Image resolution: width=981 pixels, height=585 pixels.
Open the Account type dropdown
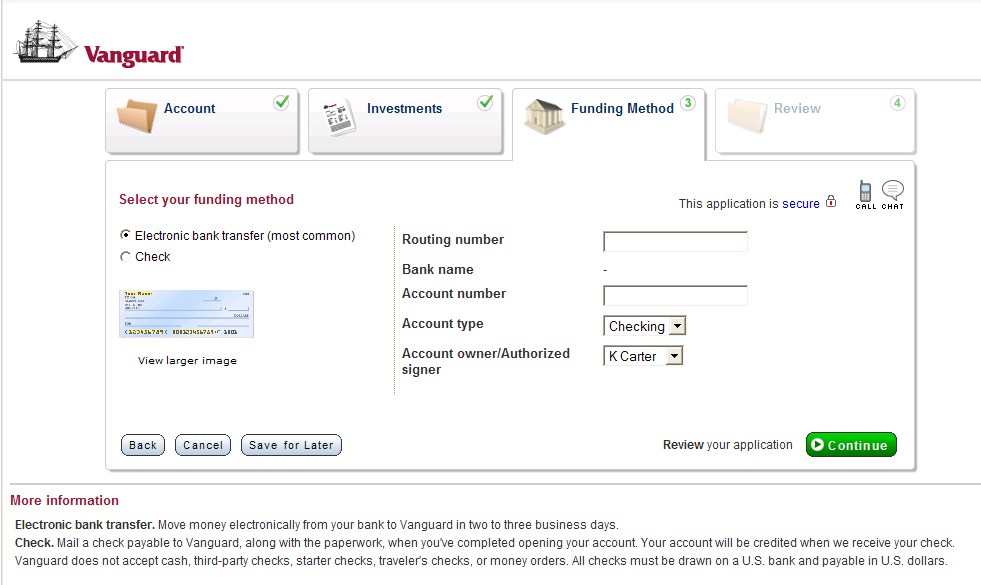[645, 326]
